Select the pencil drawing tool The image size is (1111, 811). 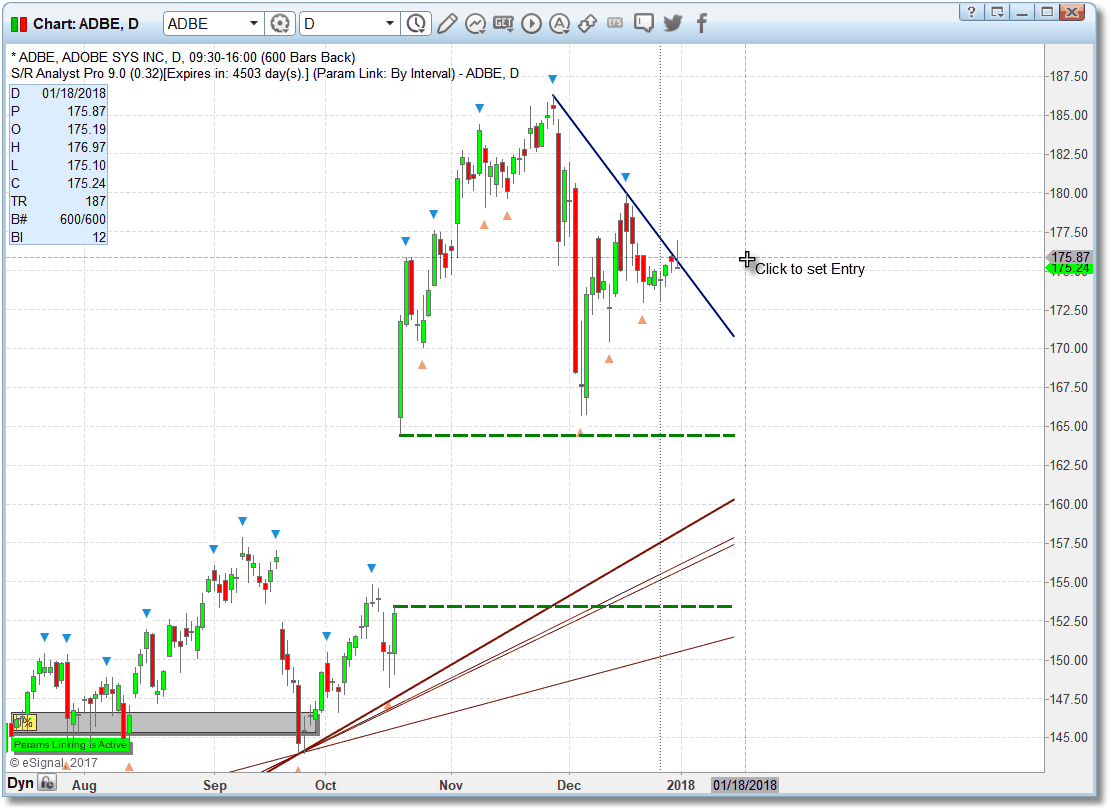click(446, 23)
